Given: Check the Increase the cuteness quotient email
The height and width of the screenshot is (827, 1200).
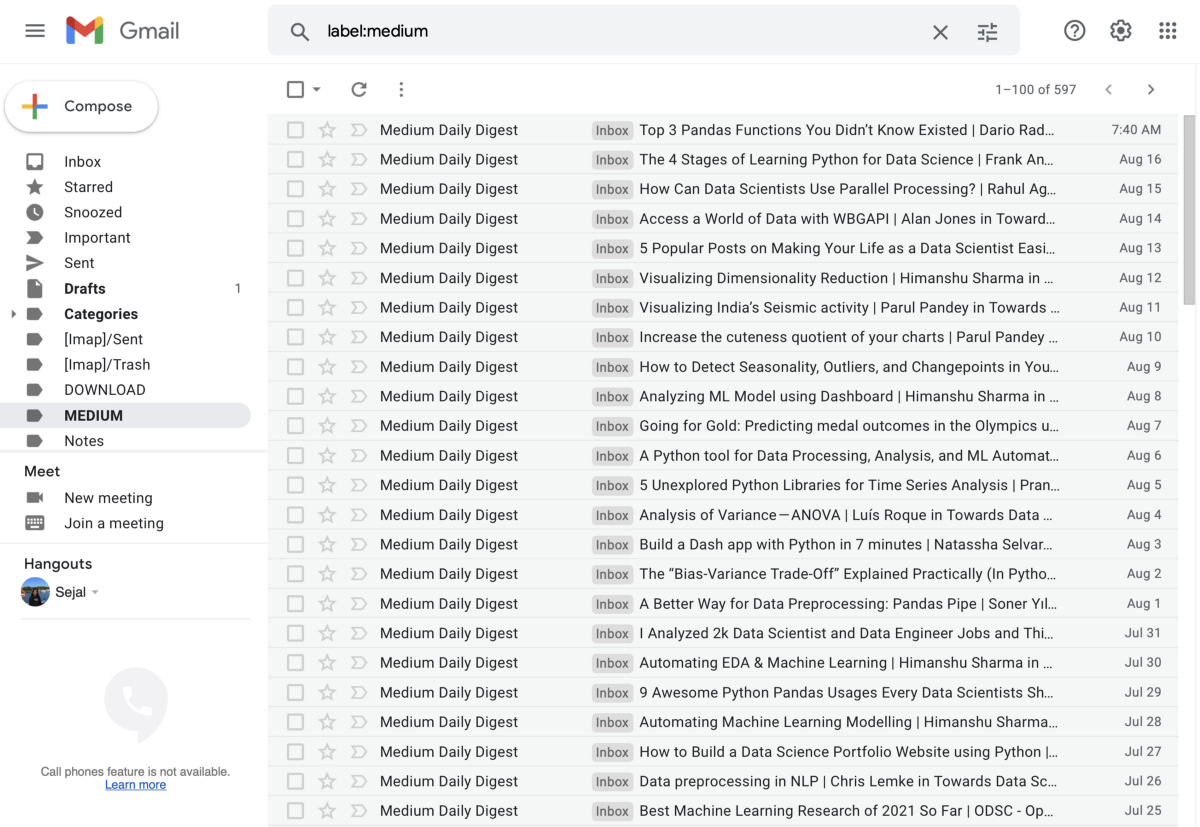Looking at the screenshot, I should 295,337.
